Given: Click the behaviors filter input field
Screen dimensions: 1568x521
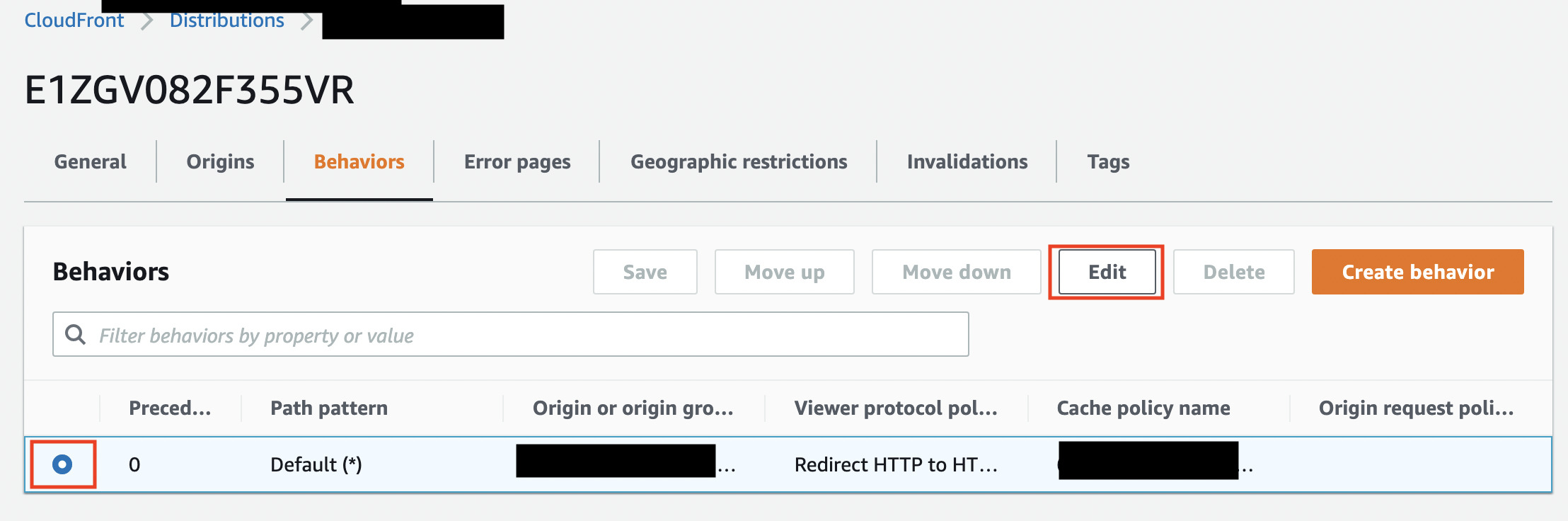Looking at the screenshot, I should 495,334.
